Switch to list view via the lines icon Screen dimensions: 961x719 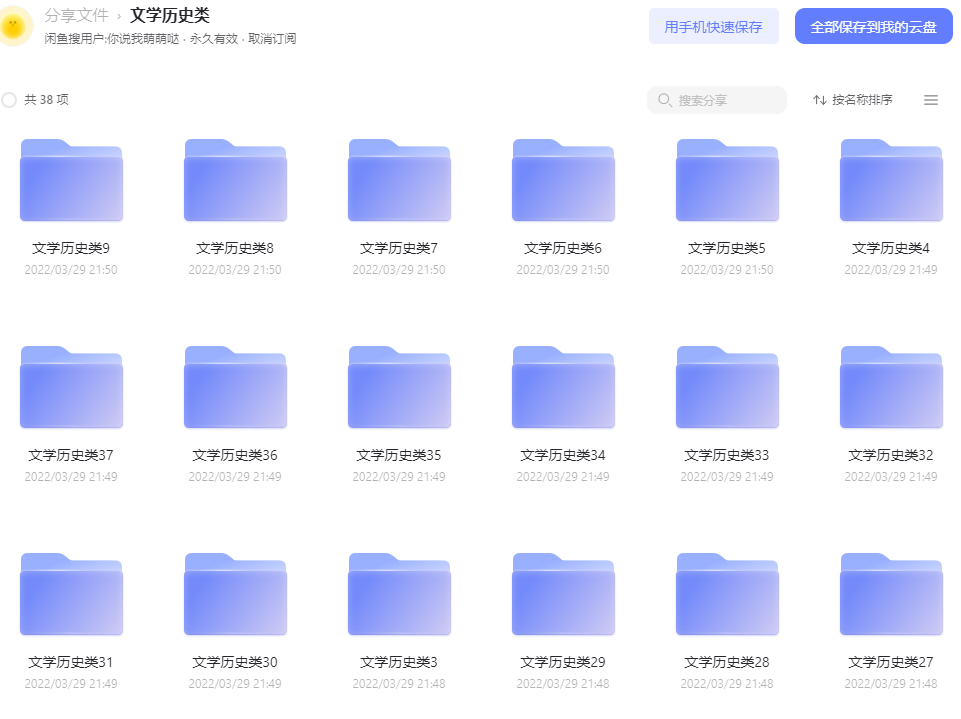point(930,100)
